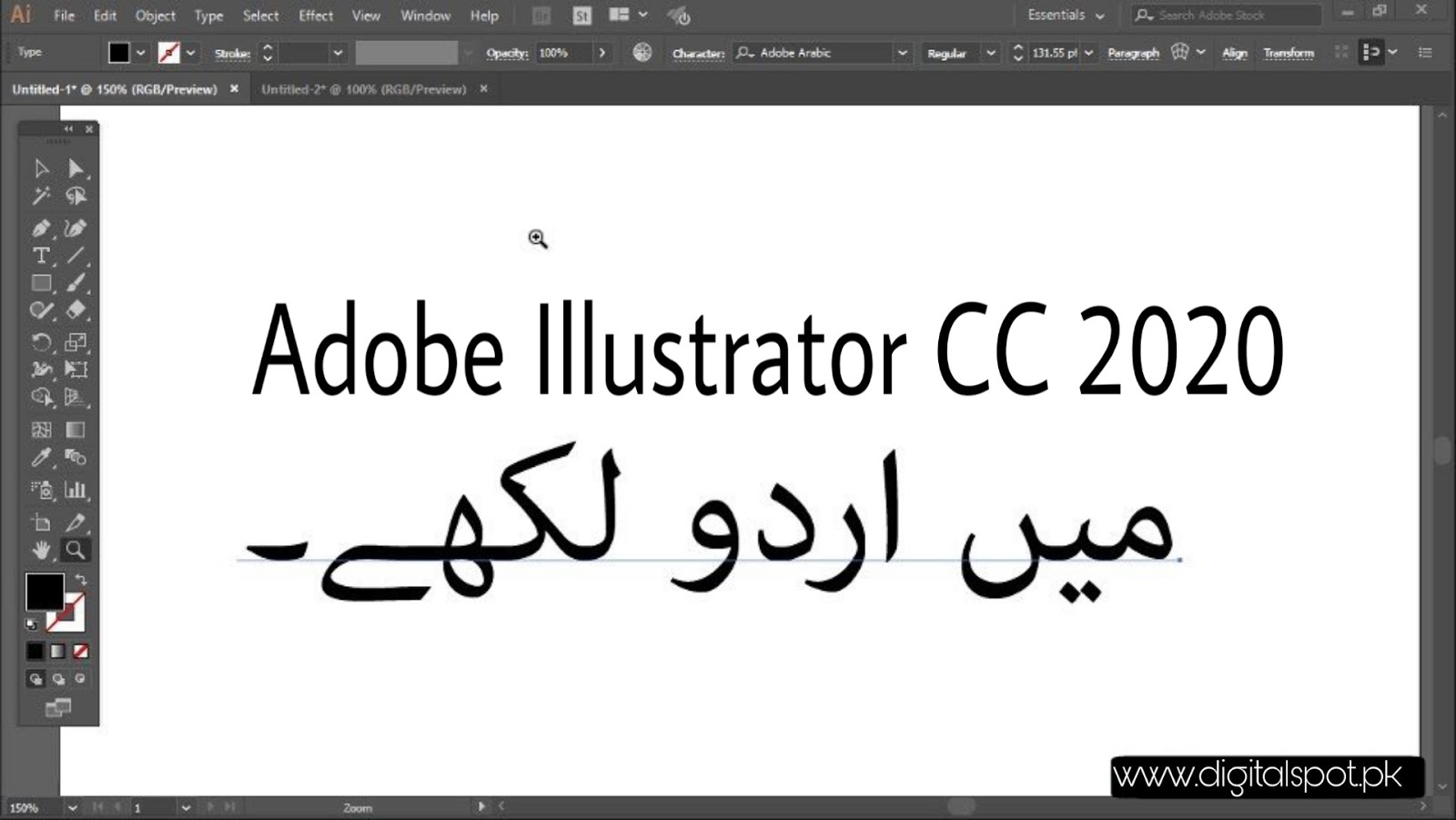Select the Type tool in the toolbar
This screenshot has height=820, width=1456.
(40, 256)
